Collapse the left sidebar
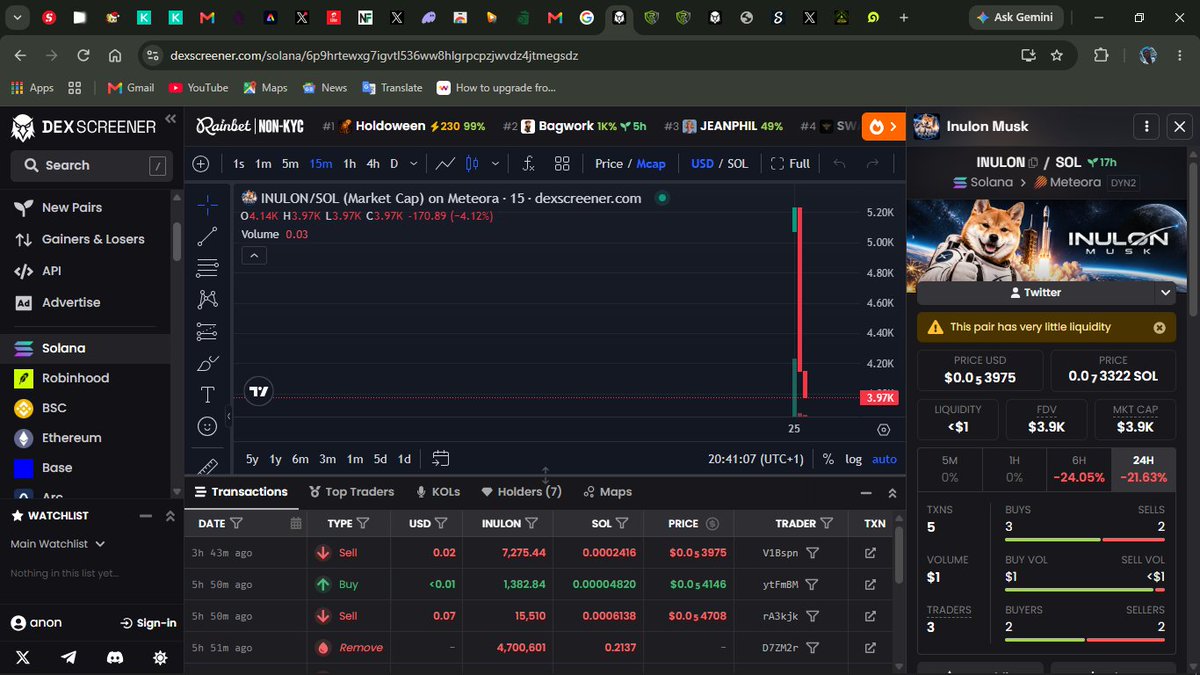Image resolution: width=1200 pixels, height=675 pixels. [170, 119]
